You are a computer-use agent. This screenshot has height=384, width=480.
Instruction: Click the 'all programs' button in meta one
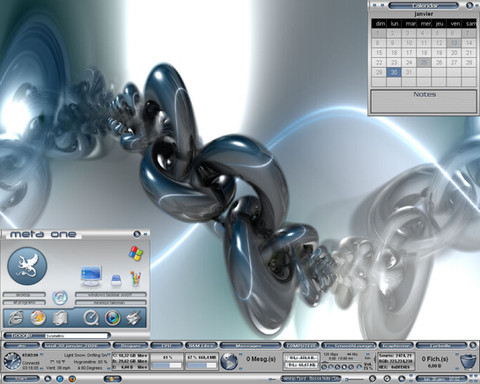(24, 302)
